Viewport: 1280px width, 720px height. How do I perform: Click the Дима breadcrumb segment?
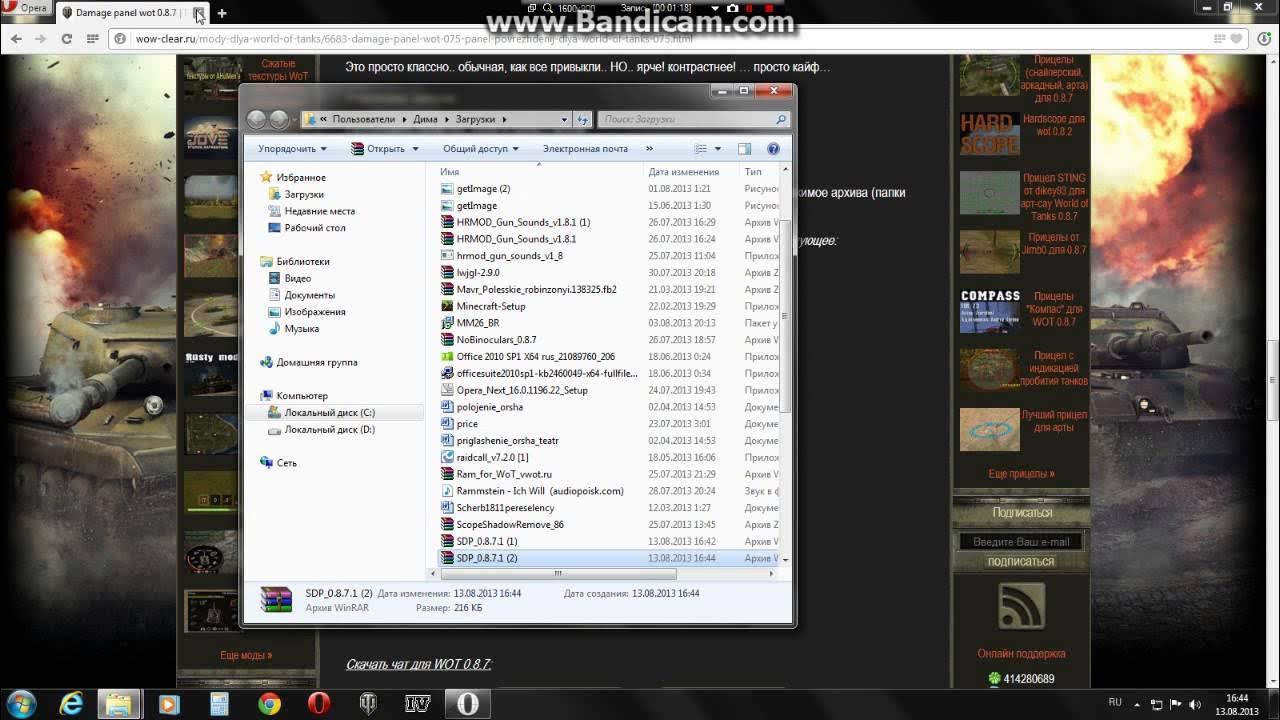click(425, 119)
